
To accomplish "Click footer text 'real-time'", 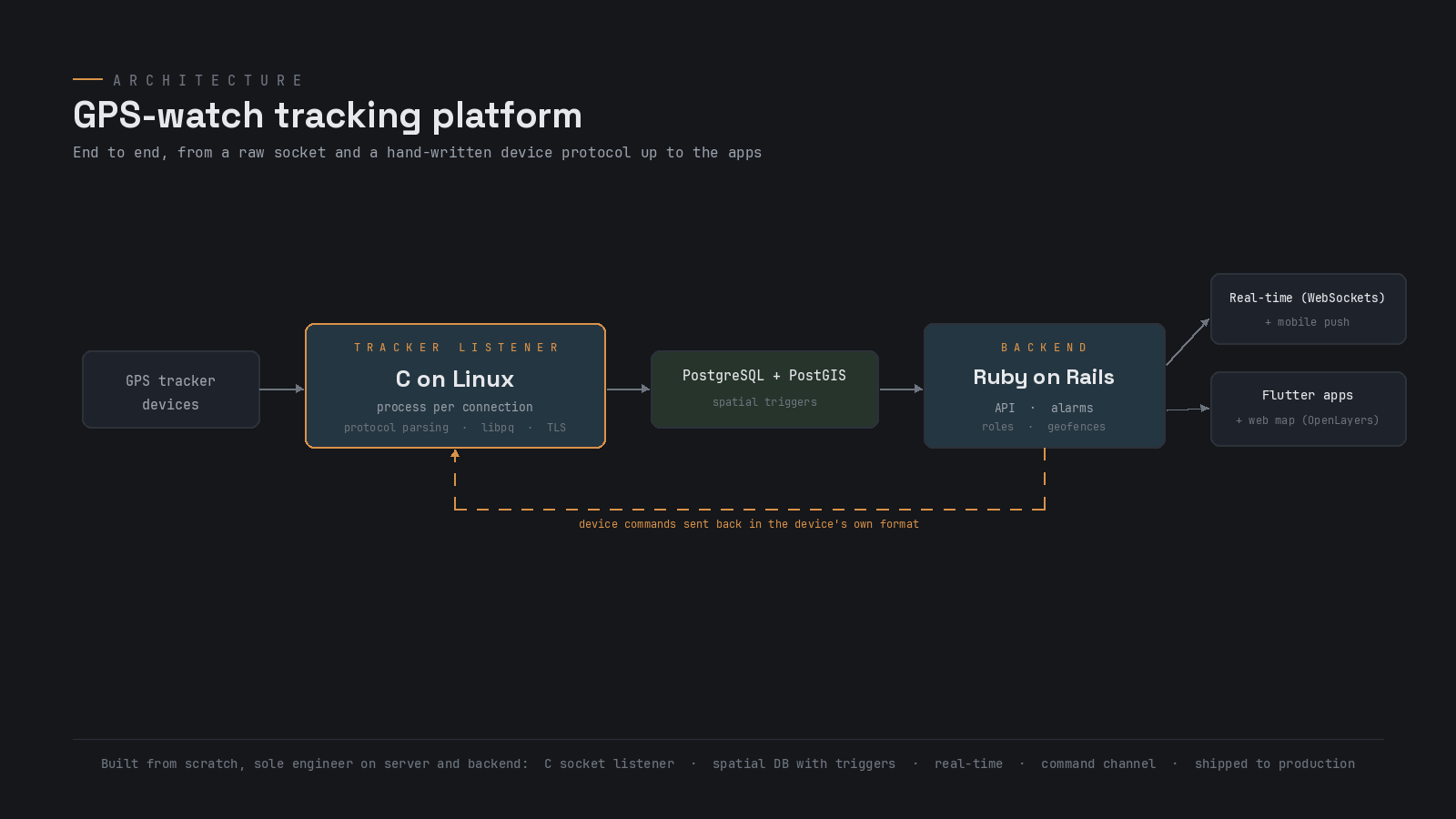I will coord(968,763).
